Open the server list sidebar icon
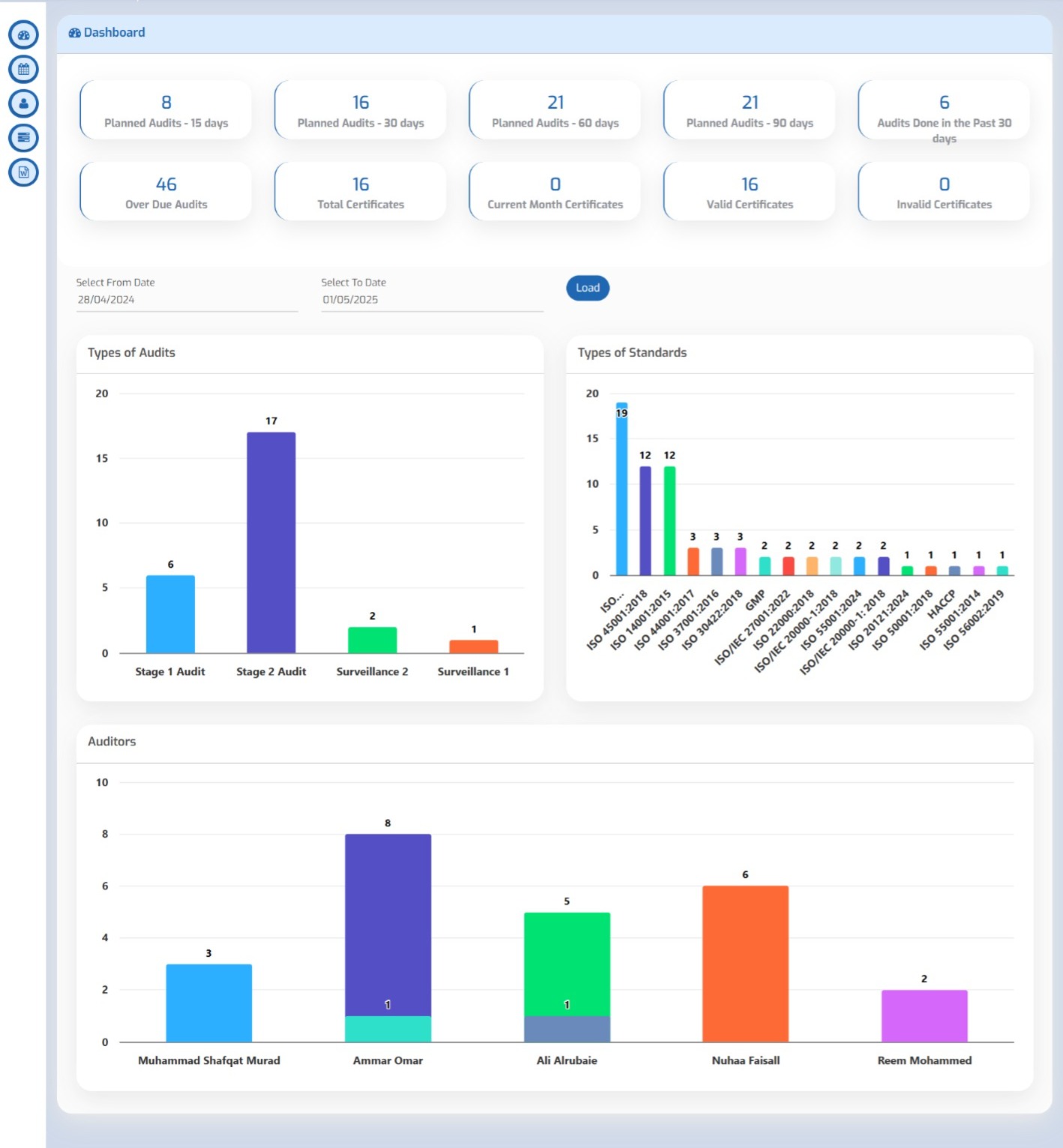The height and width of the screenshot is (1148, 1063). click(23, 138)
